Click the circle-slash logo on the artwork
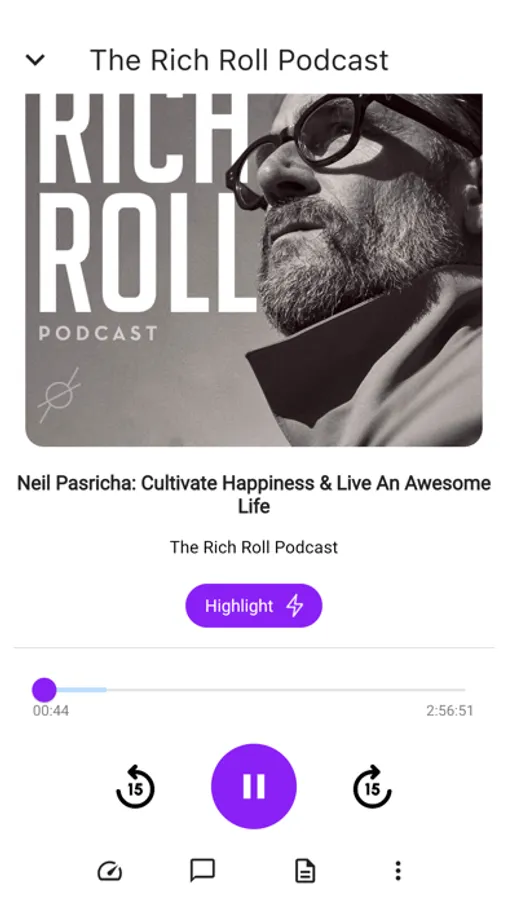 pyautogui.click(x=59, y=395)
